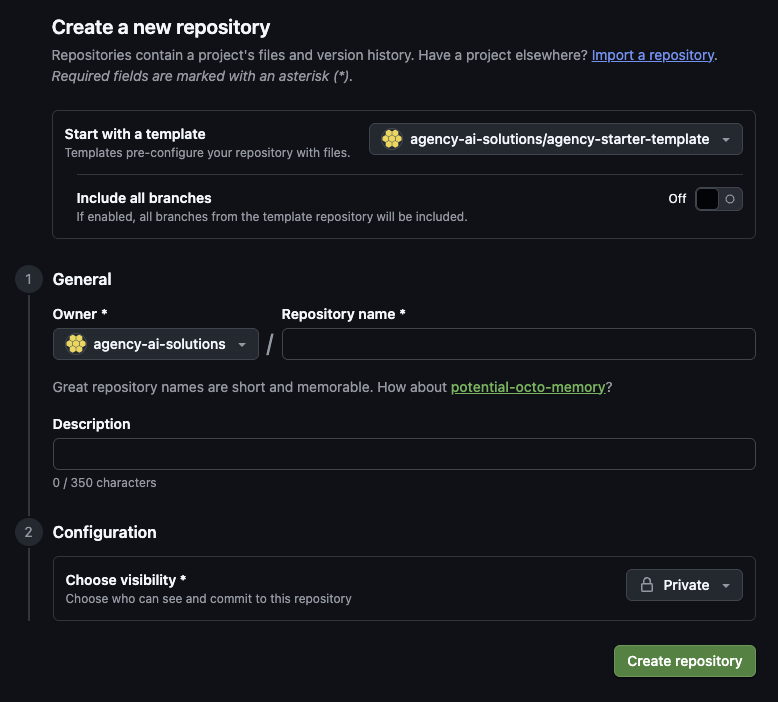Viewport: 778px width, 702px height.
Task: Click the Choose visibility label
Action: click(126, 580)
